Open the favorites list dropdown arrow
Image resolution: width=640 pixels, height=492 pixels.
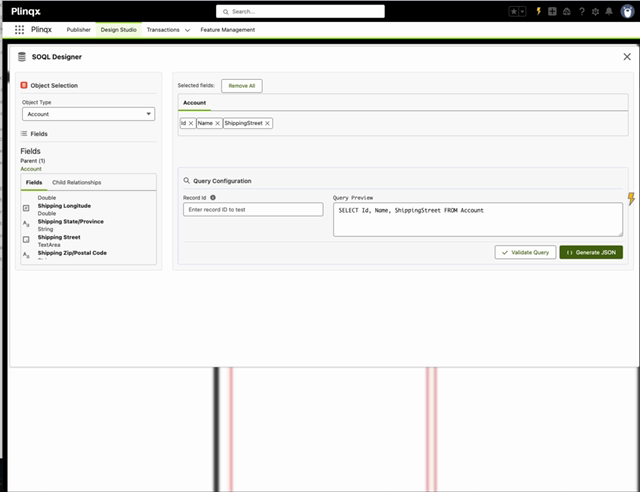click(x=522, y=11)
